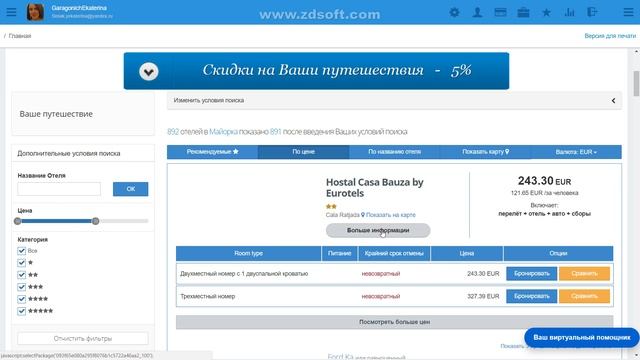Screen dimensions: 640x360
Task: Click the Главная breadcrumb link
Action: (x=20, y=36)
